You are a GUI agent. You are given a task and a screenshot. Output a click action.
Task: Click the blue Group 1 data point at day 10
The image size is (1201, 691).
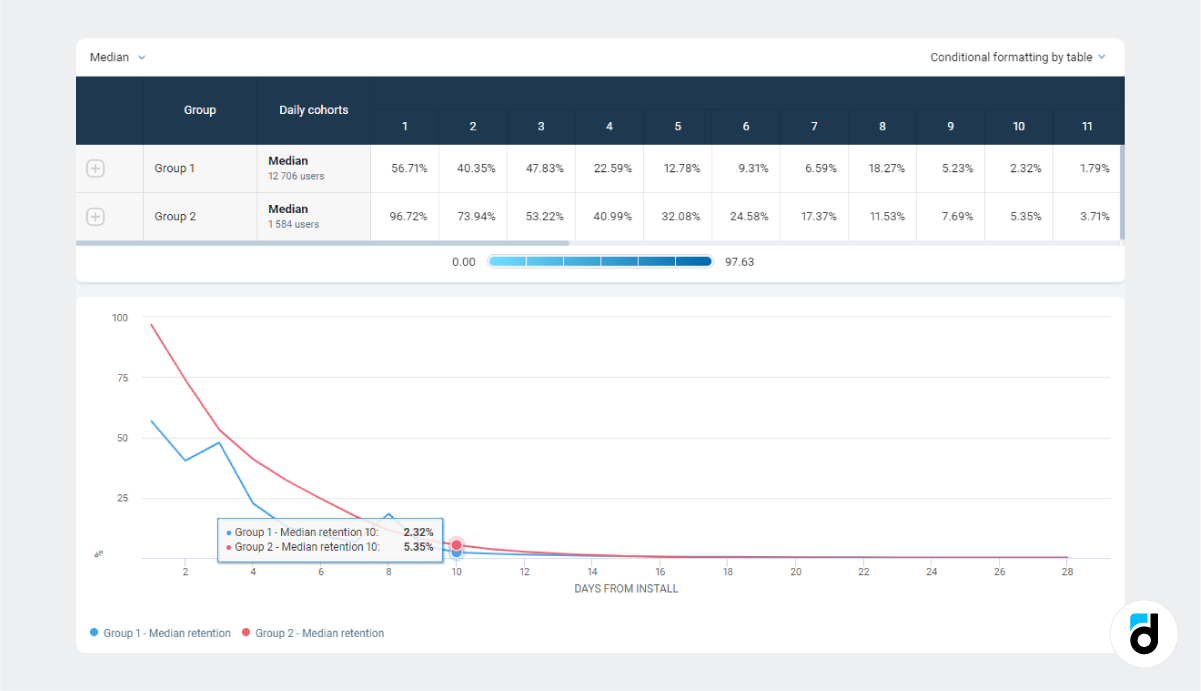click(x=457, y=553)
